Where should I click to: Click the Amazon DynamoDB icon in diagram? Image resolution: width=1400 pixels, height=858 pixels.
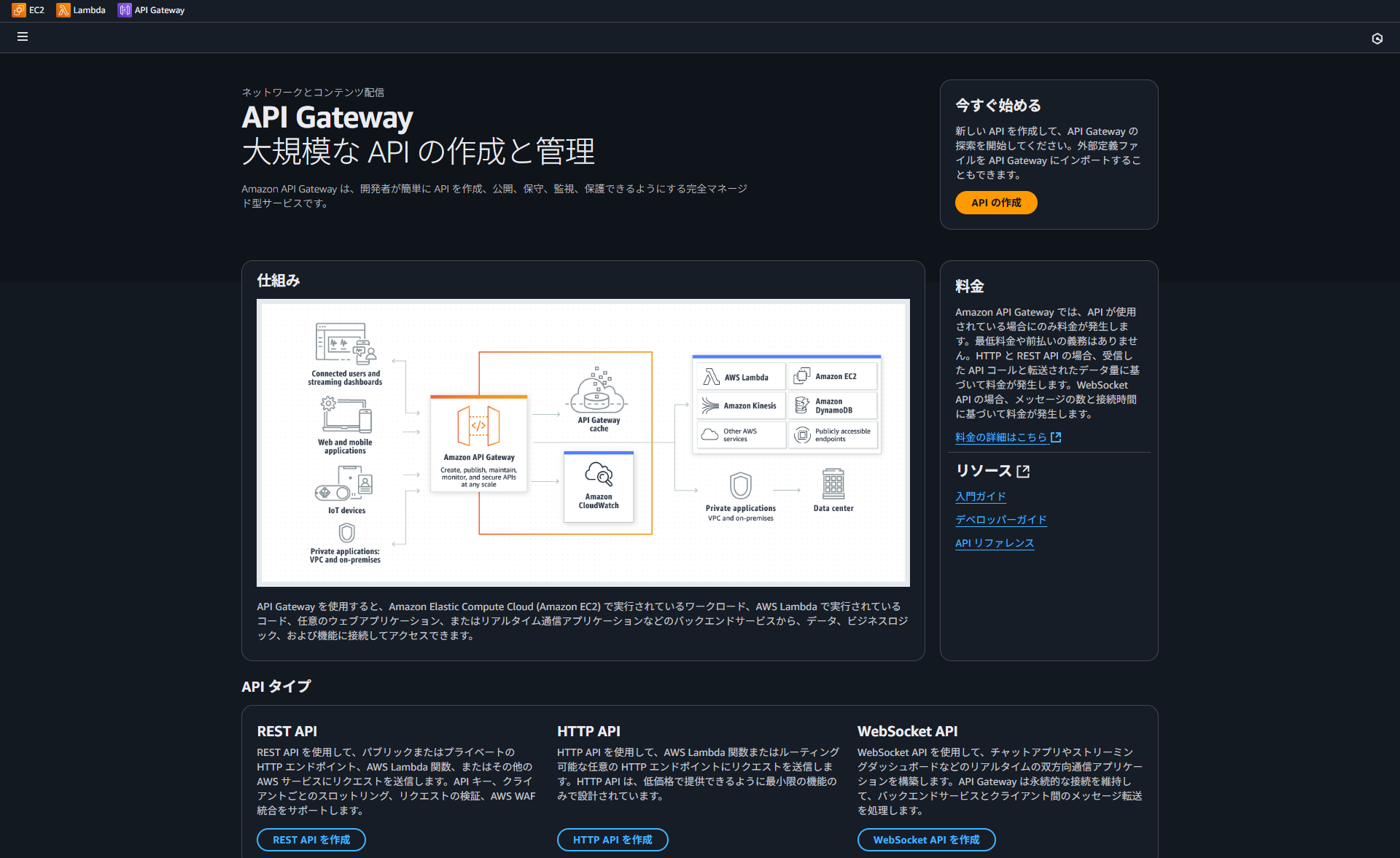pos(802,405)
